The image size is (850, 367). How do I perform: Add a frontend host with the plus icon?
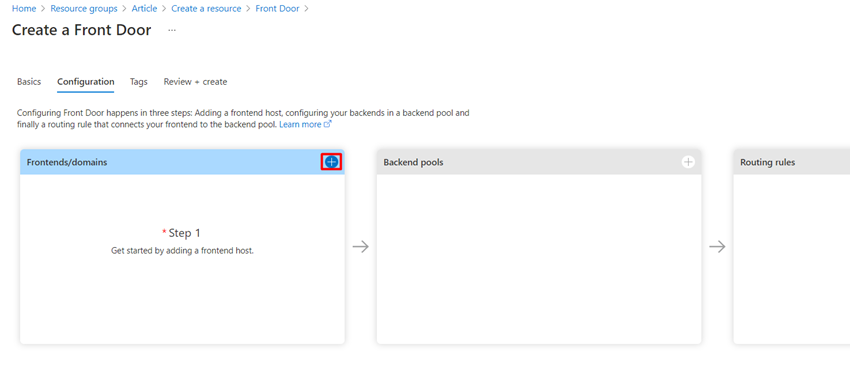click(x=331, y=162)
